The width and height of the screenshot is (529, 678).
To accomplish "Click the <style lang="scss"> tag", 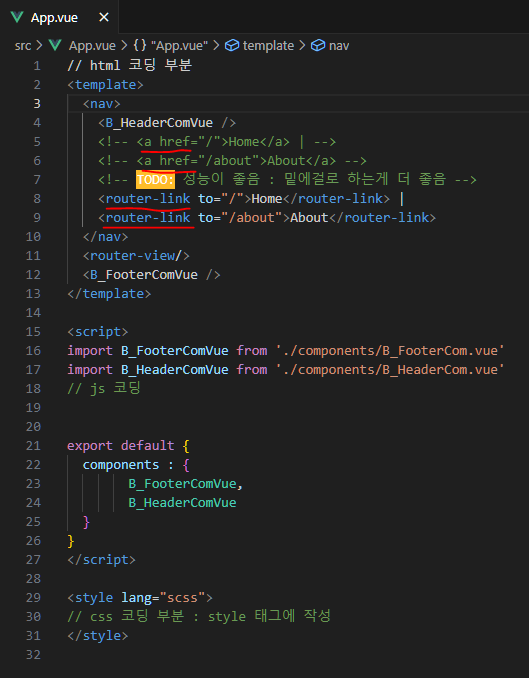I will coord(140,598).
